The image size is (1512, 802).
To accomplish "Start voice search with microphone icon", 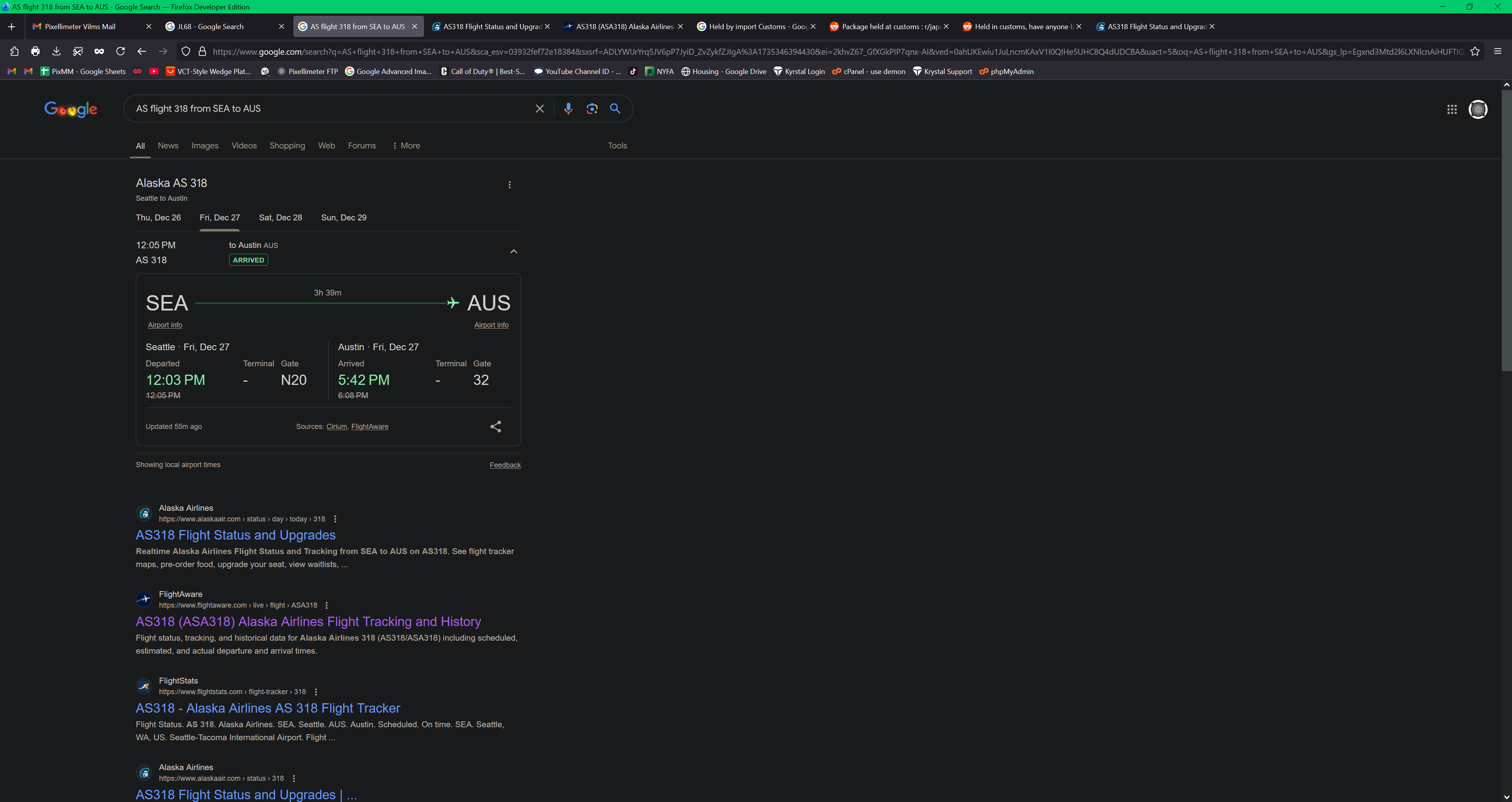I will (x=567, y=109).
